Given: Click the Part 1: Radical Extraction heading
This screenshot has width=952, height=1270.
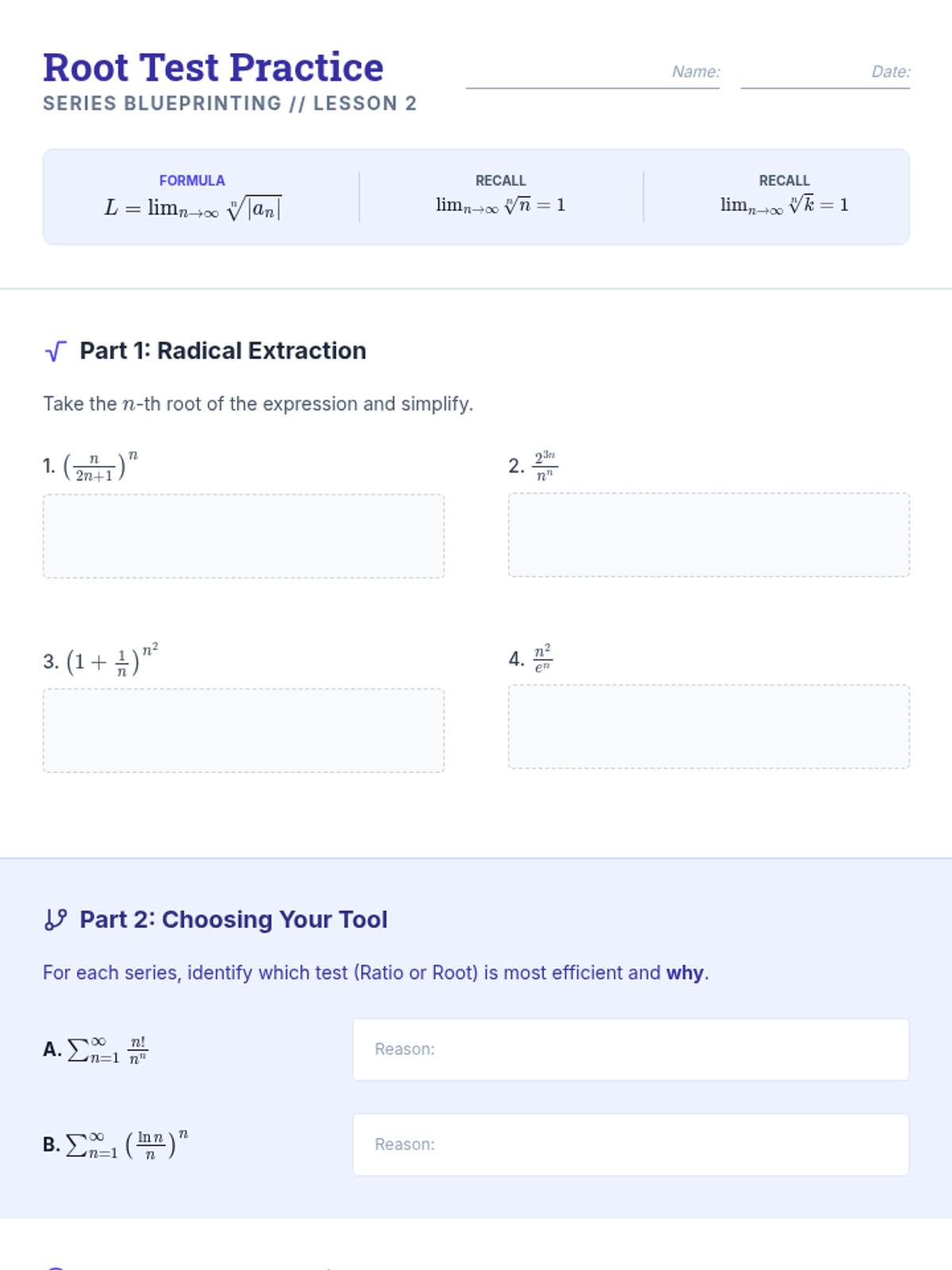Looking at the screenshot, I should pyautogui.click(x=222, y=351).
